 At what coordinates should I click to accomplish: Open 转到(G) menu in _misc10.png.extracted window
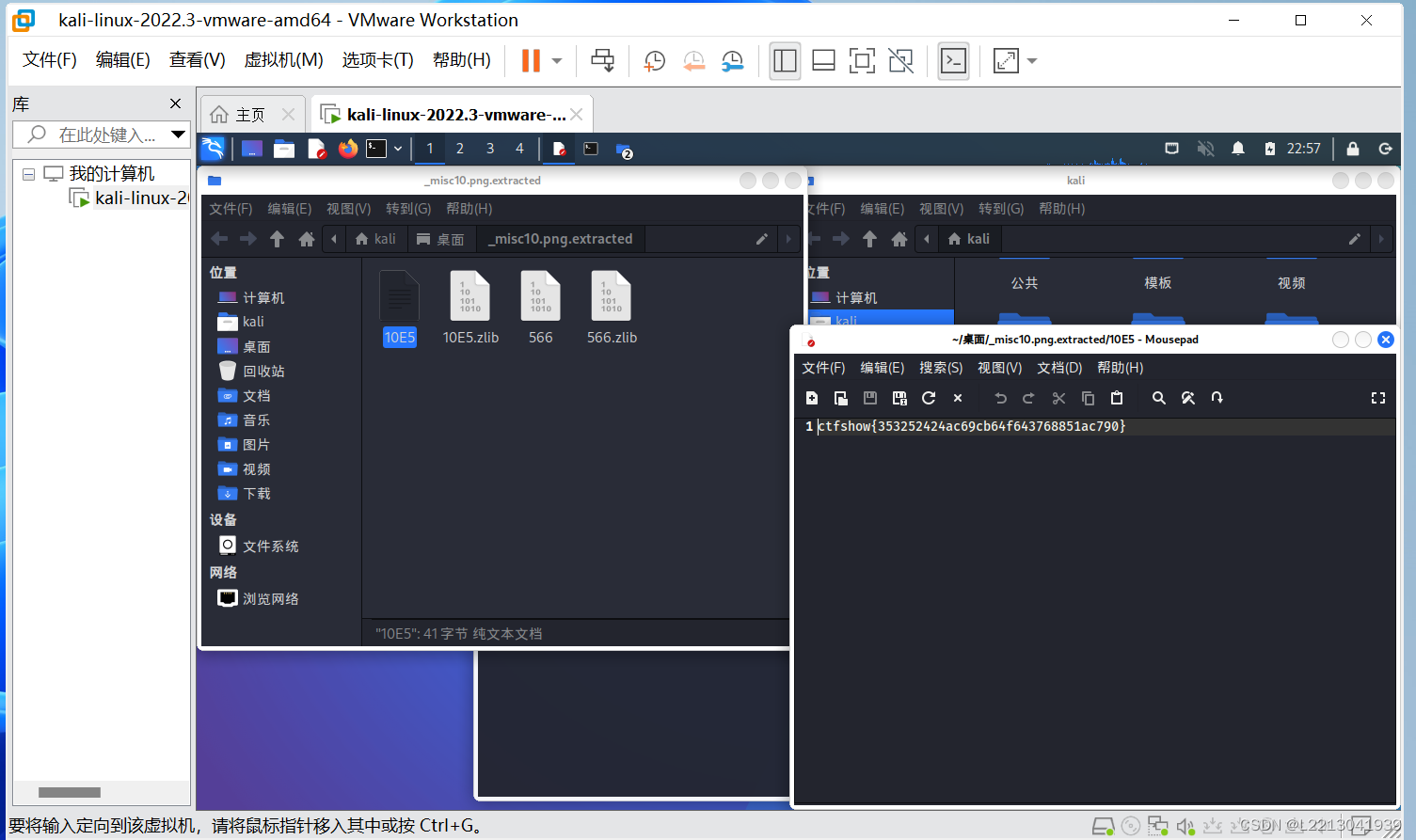click(x=408, y=209)
